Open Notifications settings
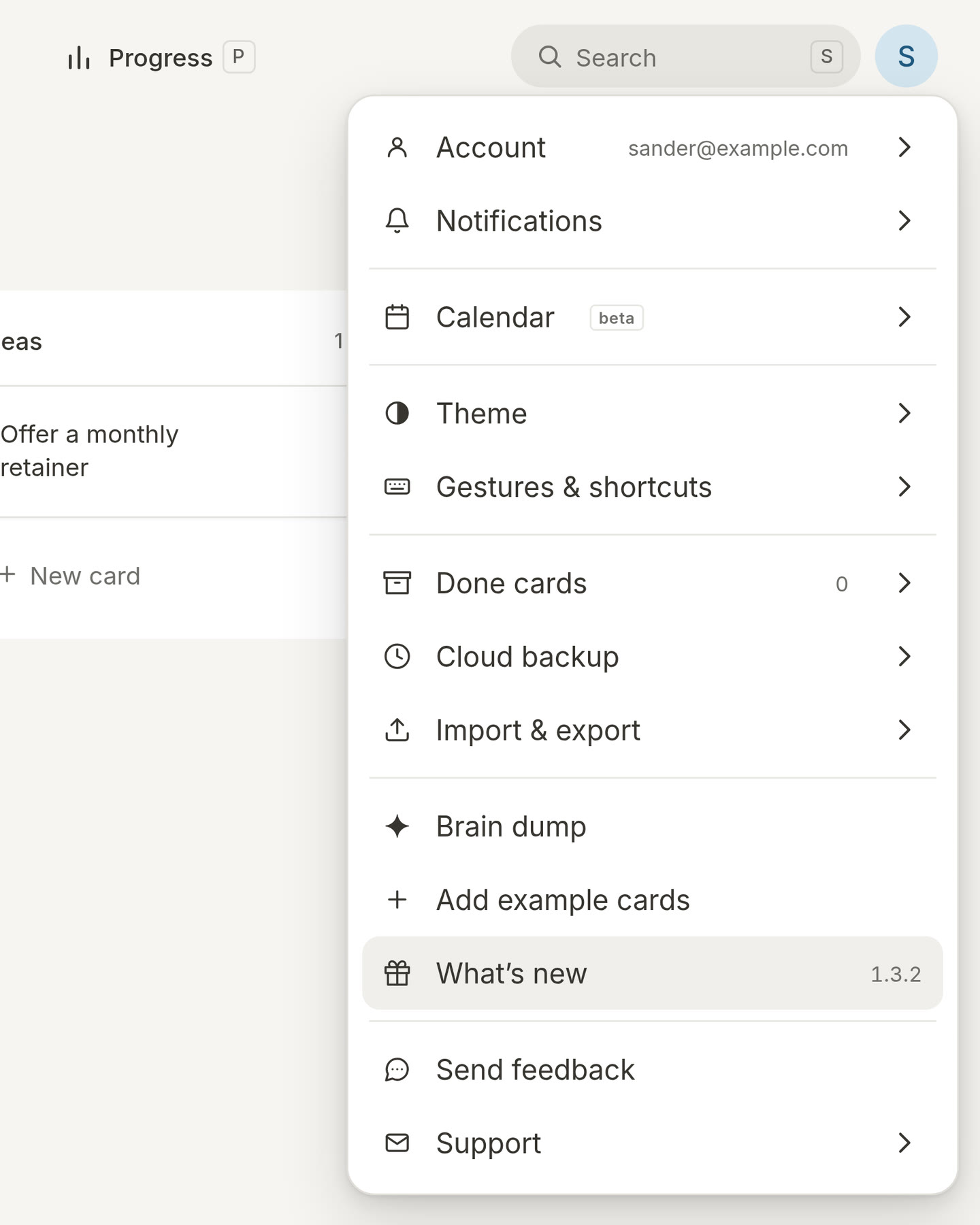This screenshot has height=1225, width=980. click(652, 220)
